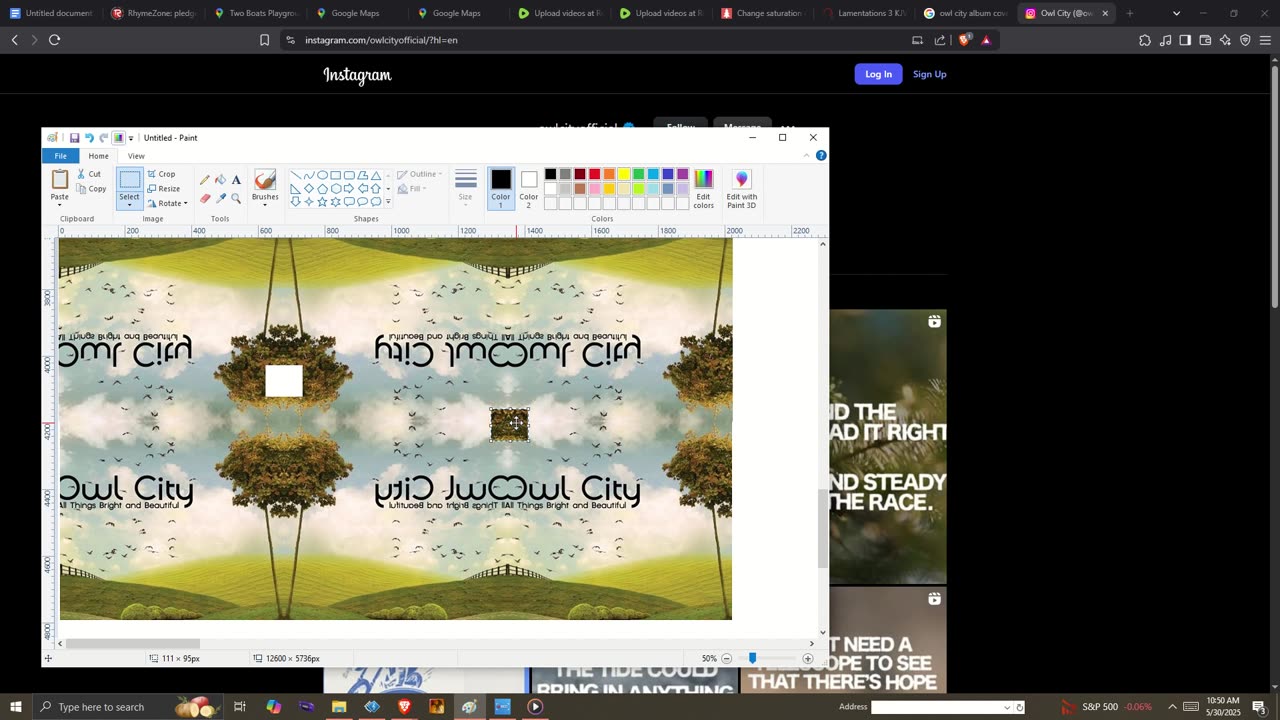
Task: Click Edit with Paint 3D
Action: point(742,188)
